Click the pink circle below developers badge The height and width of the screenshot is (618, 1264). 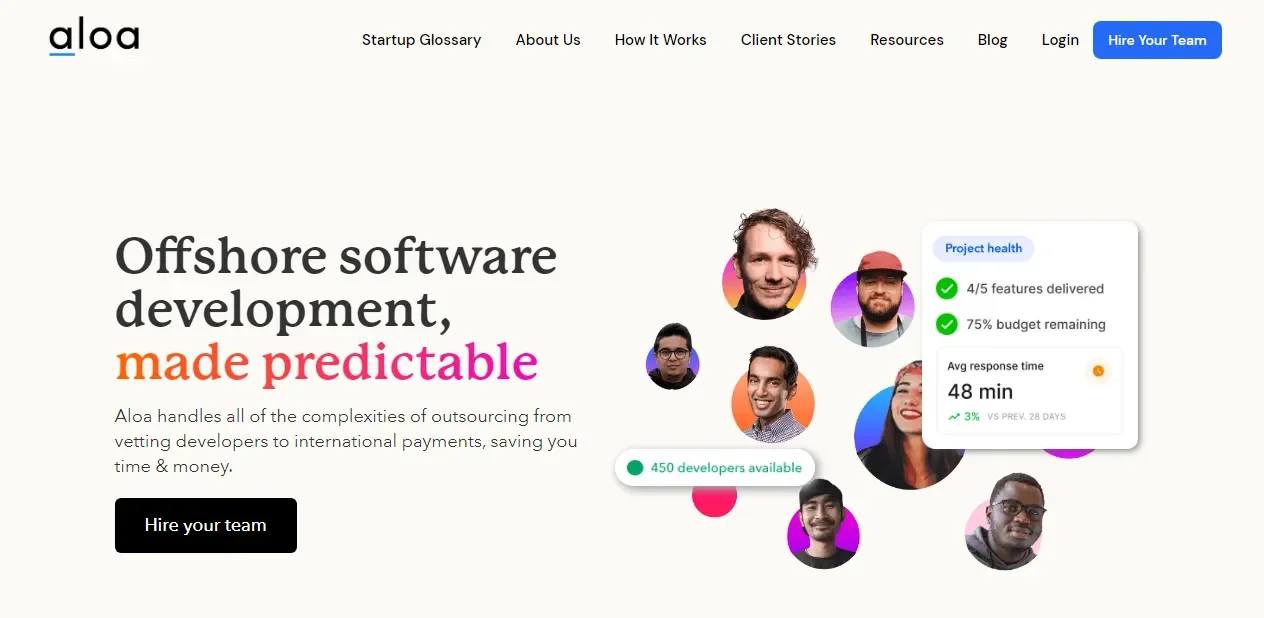coord(714,496)
